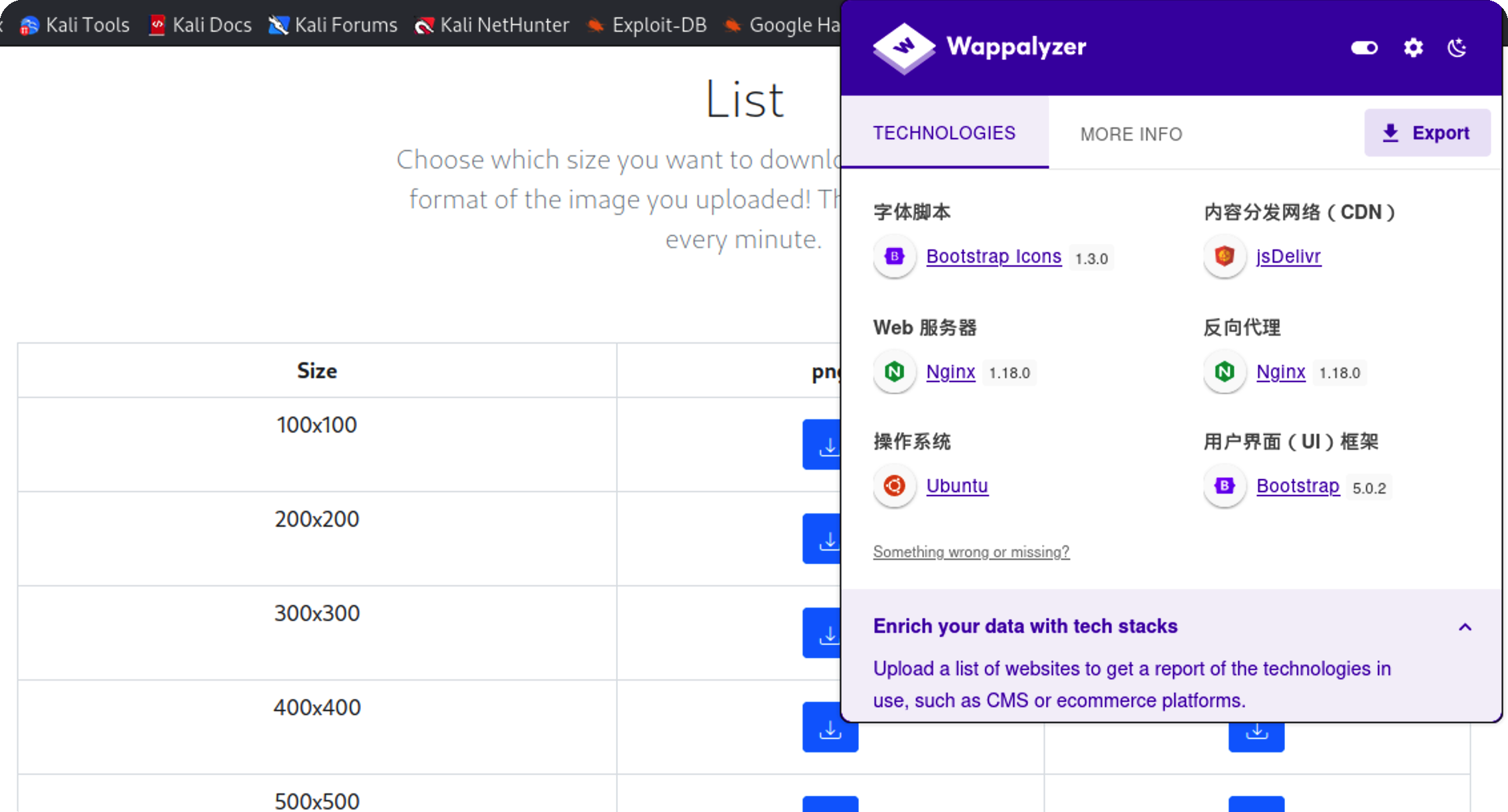
Task: Click the Nginx icon under Web 服务器
Action: [x=895, y=372]
